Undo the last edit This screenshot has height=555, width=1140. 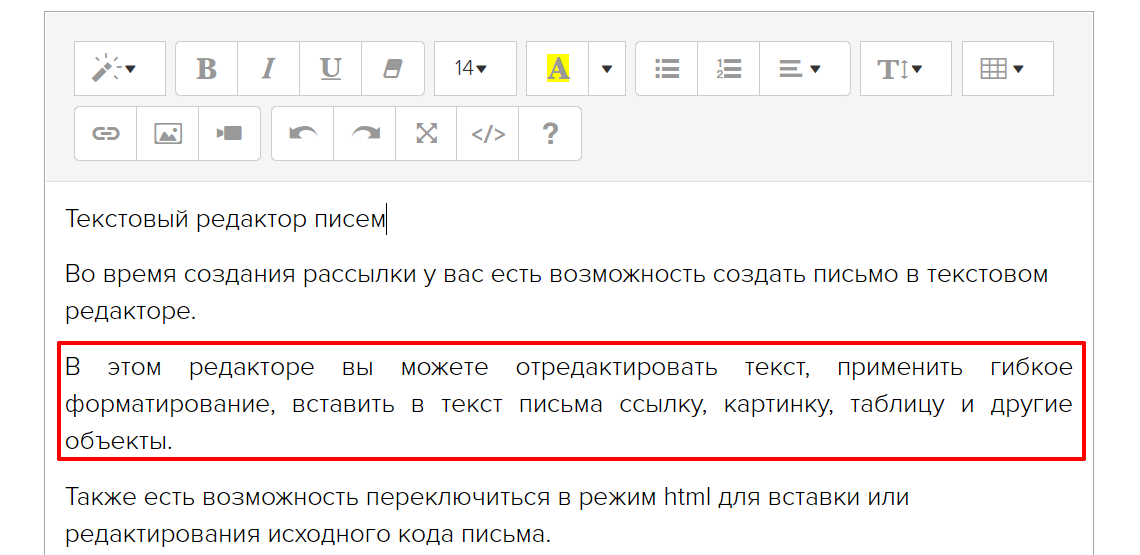[x=303, y=133]
